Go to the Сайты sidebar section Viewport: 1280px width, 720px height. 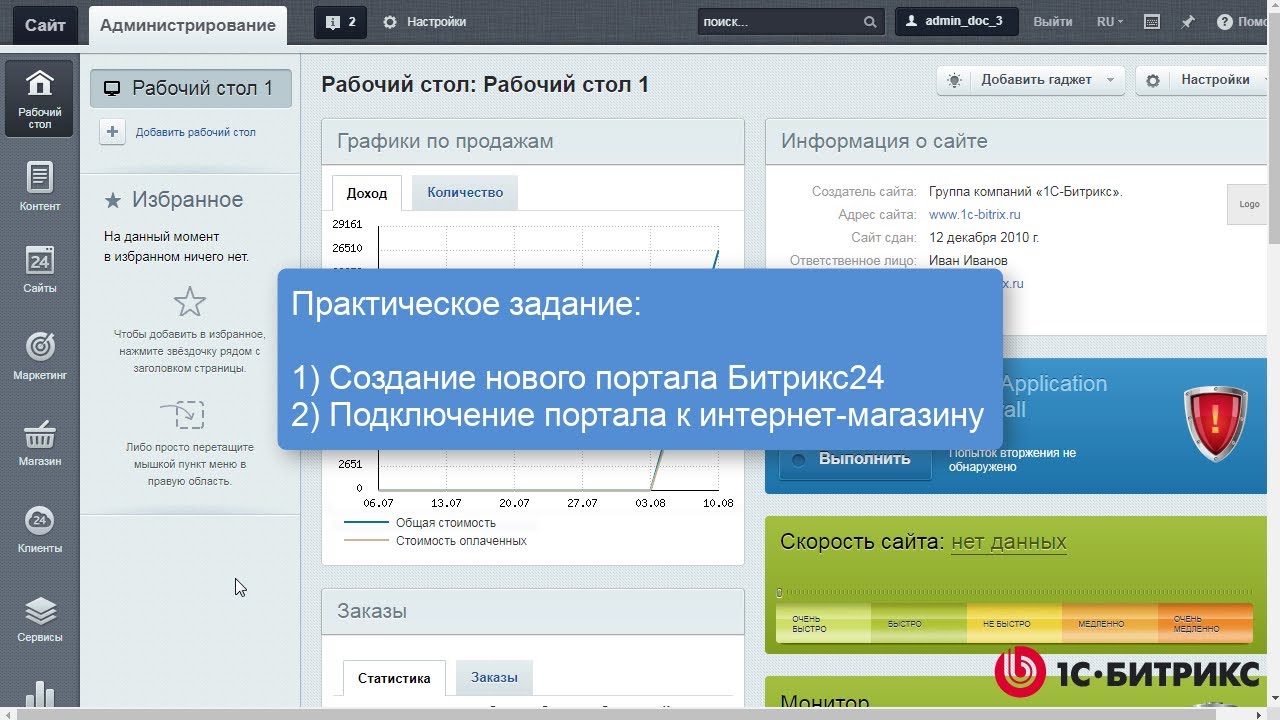(x=39, y=270)
